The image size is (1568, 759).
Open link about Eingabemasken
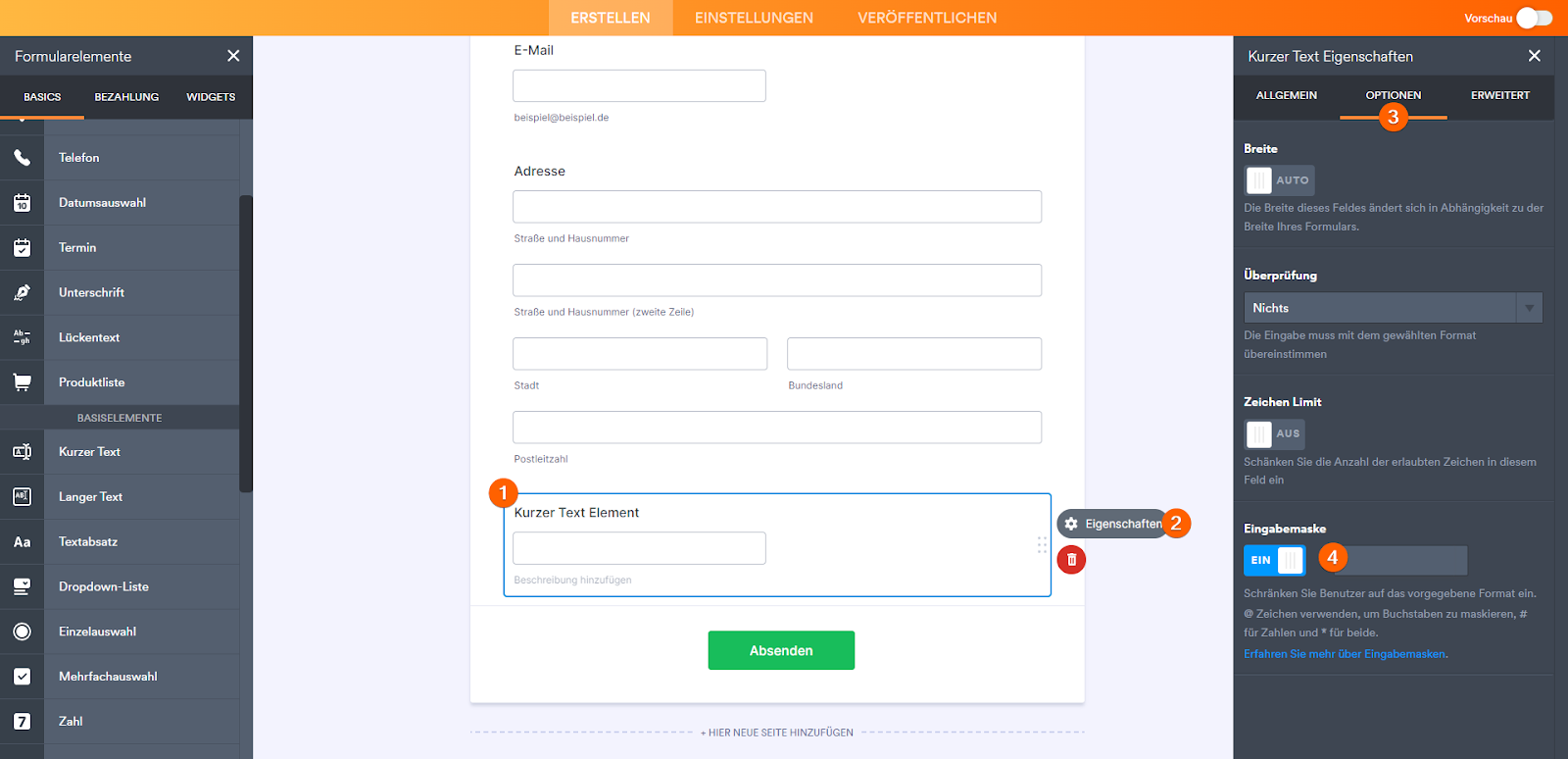tap(1345, 654)
